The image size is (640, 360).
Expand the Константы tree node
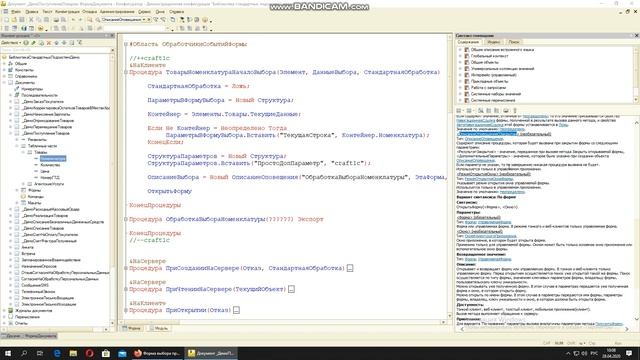[4, 70]
